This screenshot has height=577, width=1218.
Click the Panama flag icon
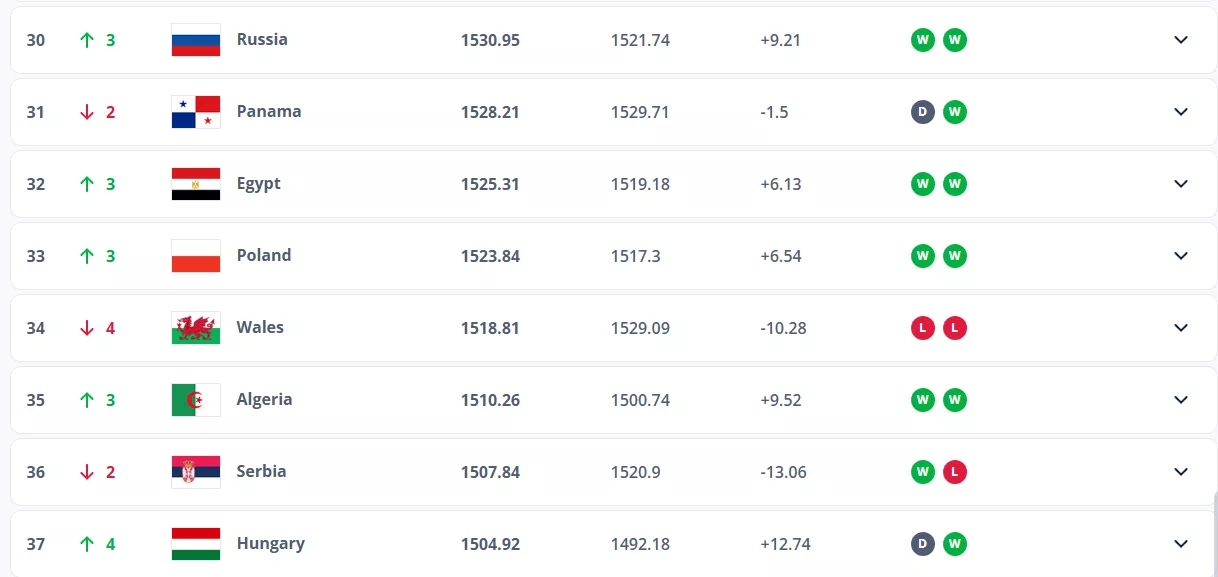coord(196,112)
